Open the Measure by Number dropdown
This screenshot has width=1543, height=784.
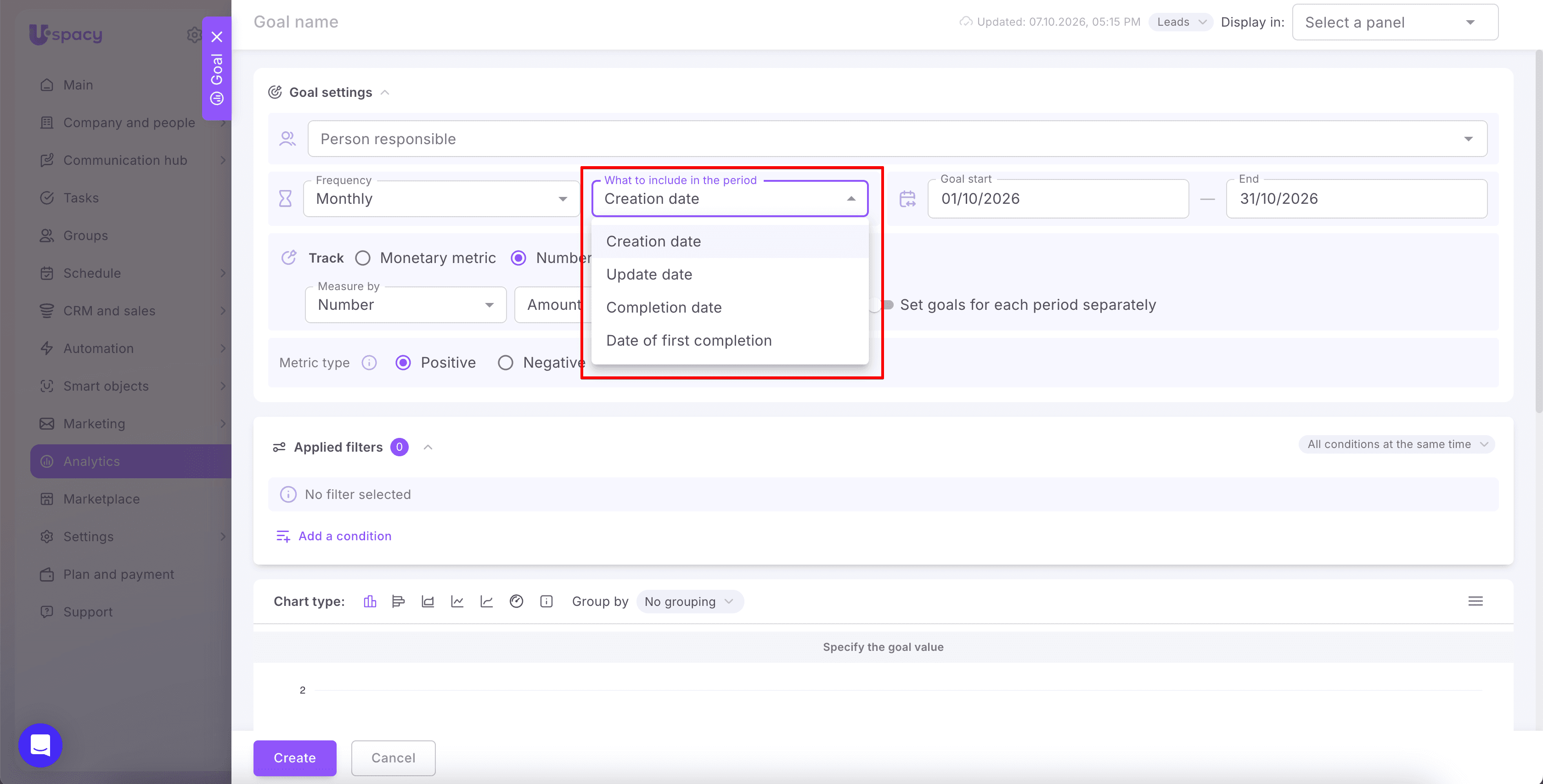(405, 305)
